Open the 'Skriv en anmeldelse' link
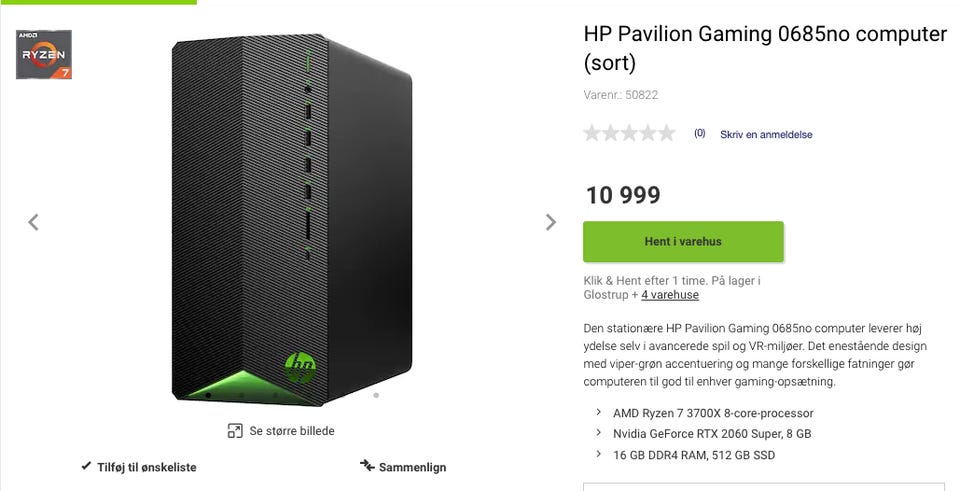Viewport: 960px width, 491px height. pyautogui.click(x=766, y=134)
